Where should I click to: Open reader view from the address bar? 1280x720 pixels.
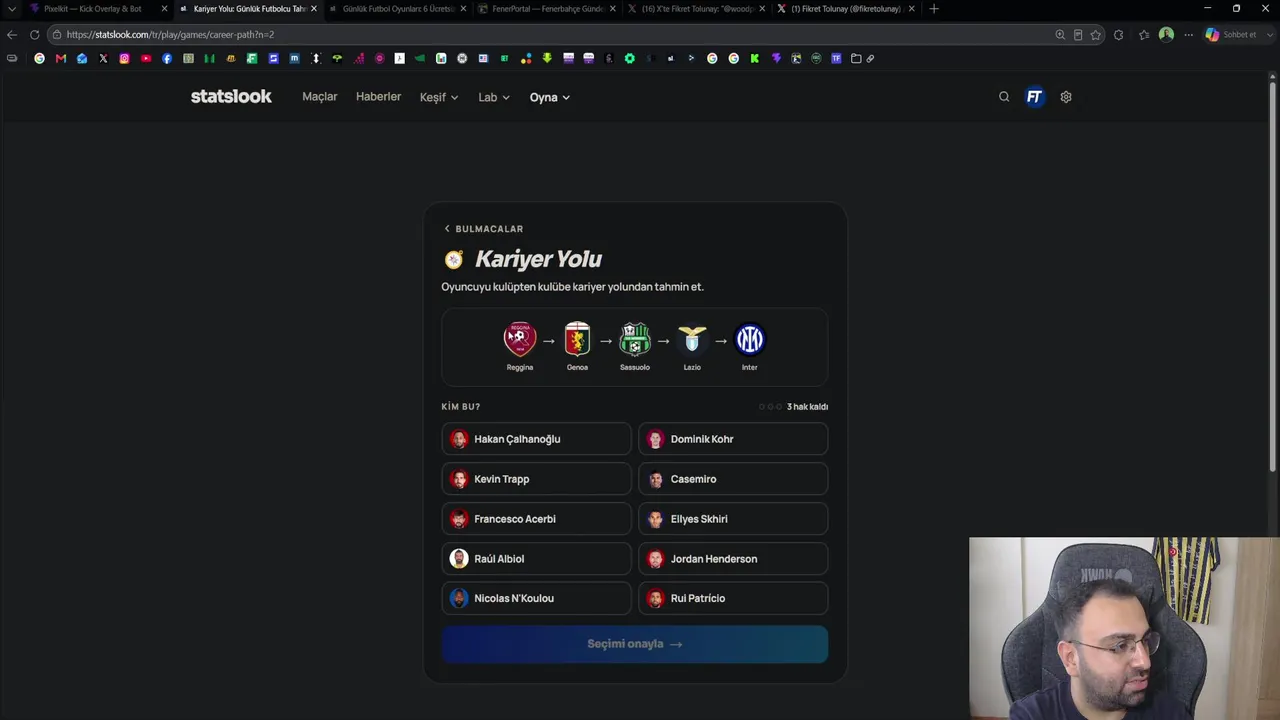1078,34
